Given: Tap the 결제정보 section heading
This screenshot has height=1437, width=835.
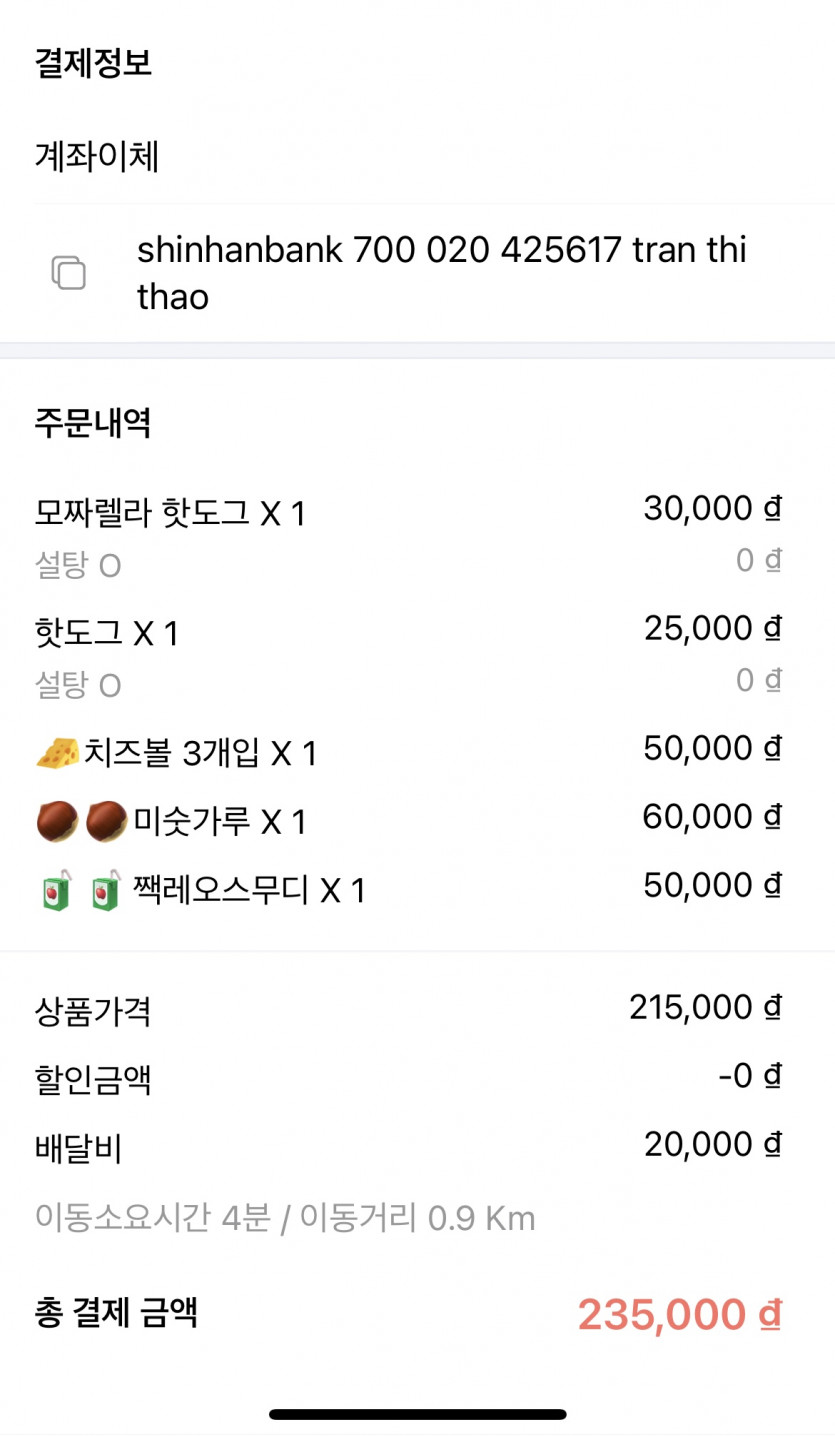Looking at the screenshot, I should (93, 64).
